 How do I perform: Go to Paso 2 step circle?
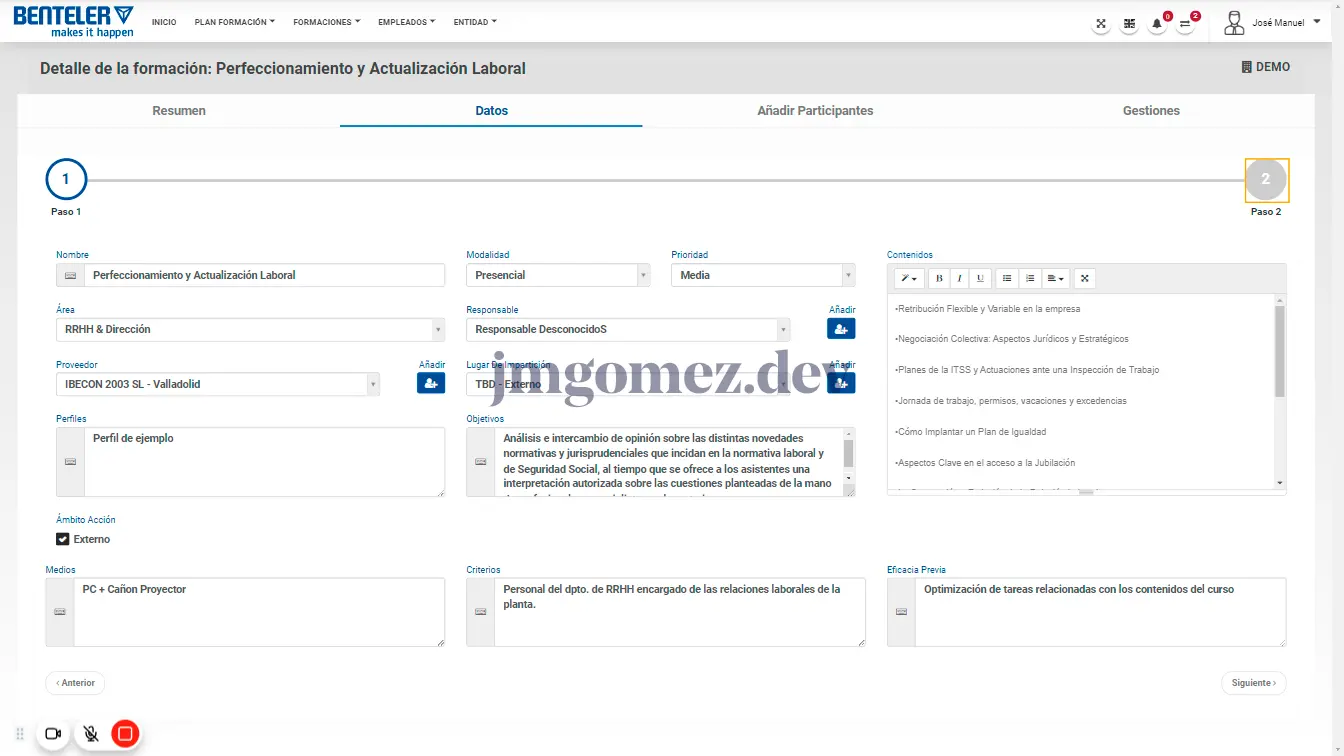(x=1266, y=180)
